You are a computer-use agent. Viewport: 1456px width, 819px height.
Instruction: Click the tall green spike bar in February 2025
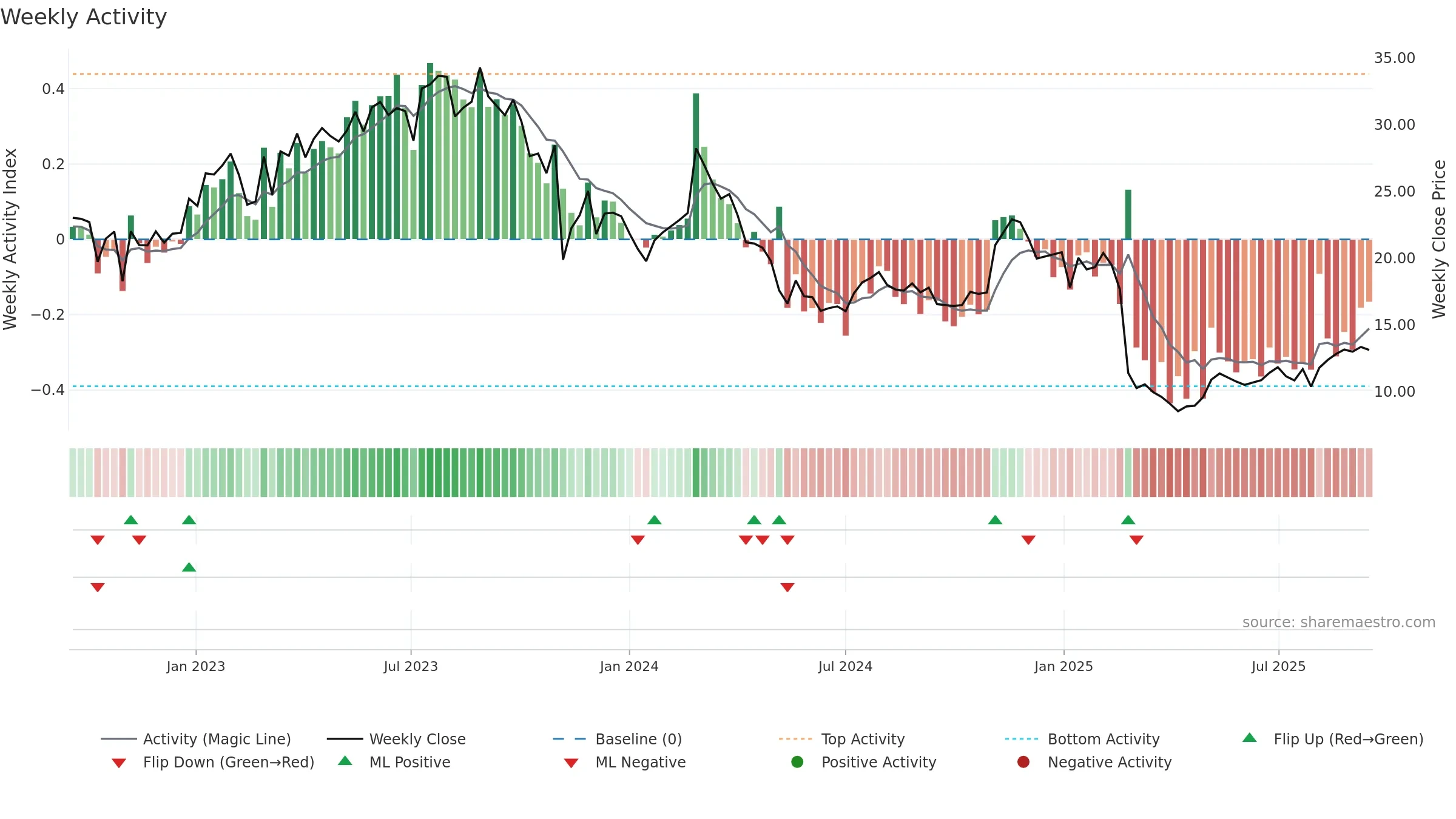pos(1128,214)
